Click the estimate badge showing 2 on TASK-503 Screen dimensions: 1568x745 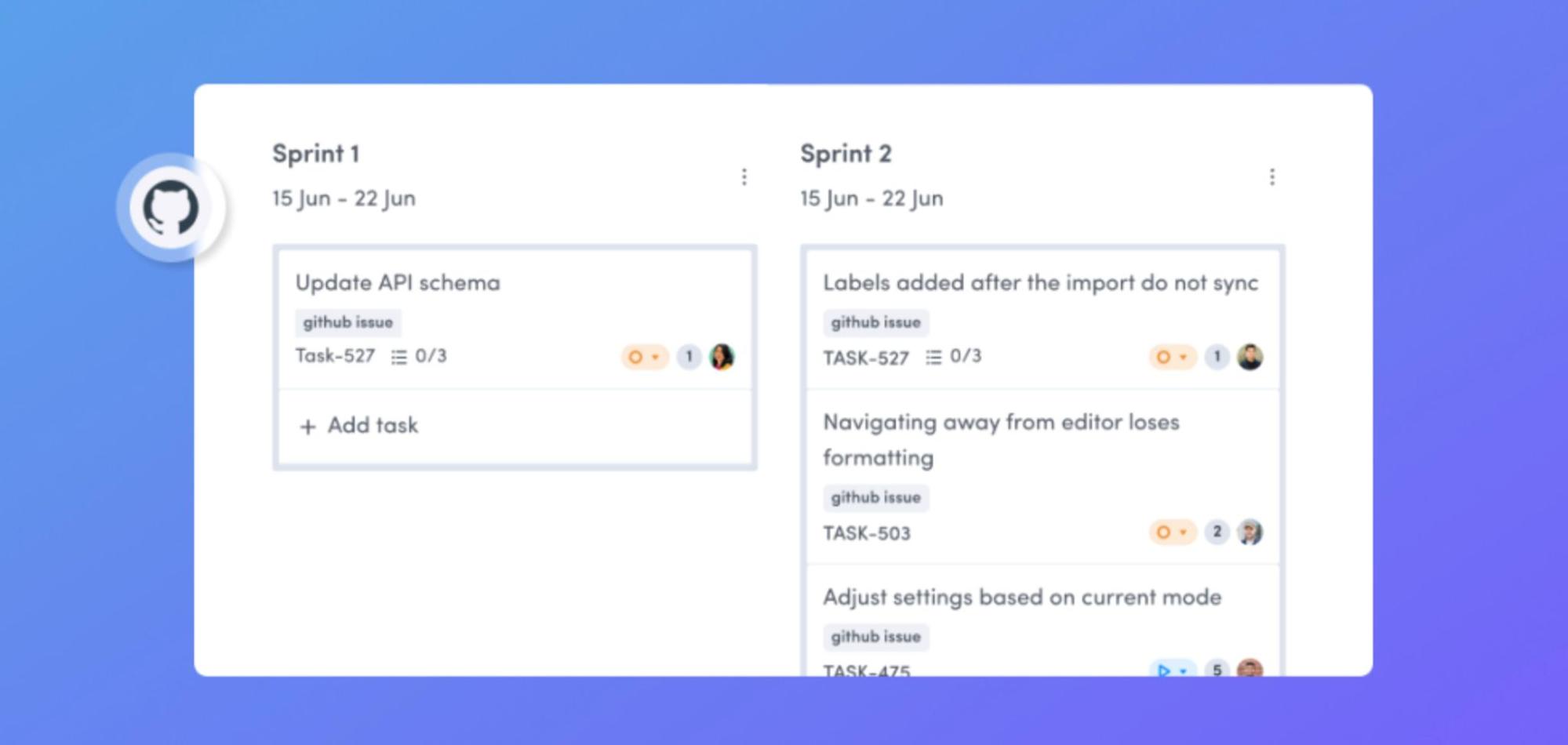tap(1217, 532)
